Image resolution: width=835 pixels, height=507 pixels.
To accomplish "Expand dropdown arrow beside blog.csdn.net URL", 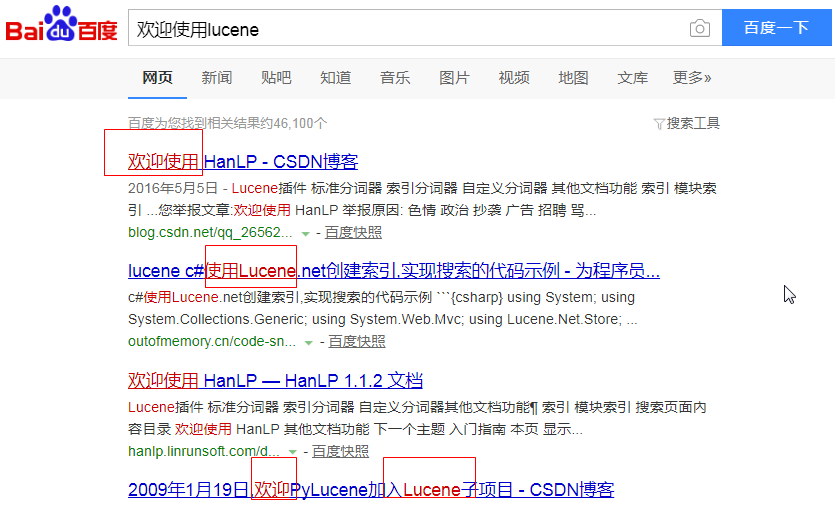I will point(305,234).
